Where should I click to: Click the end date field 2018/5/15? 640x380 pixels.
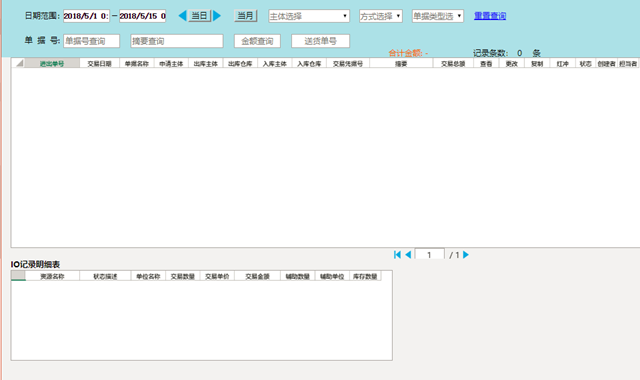click(x=142, y=16)
